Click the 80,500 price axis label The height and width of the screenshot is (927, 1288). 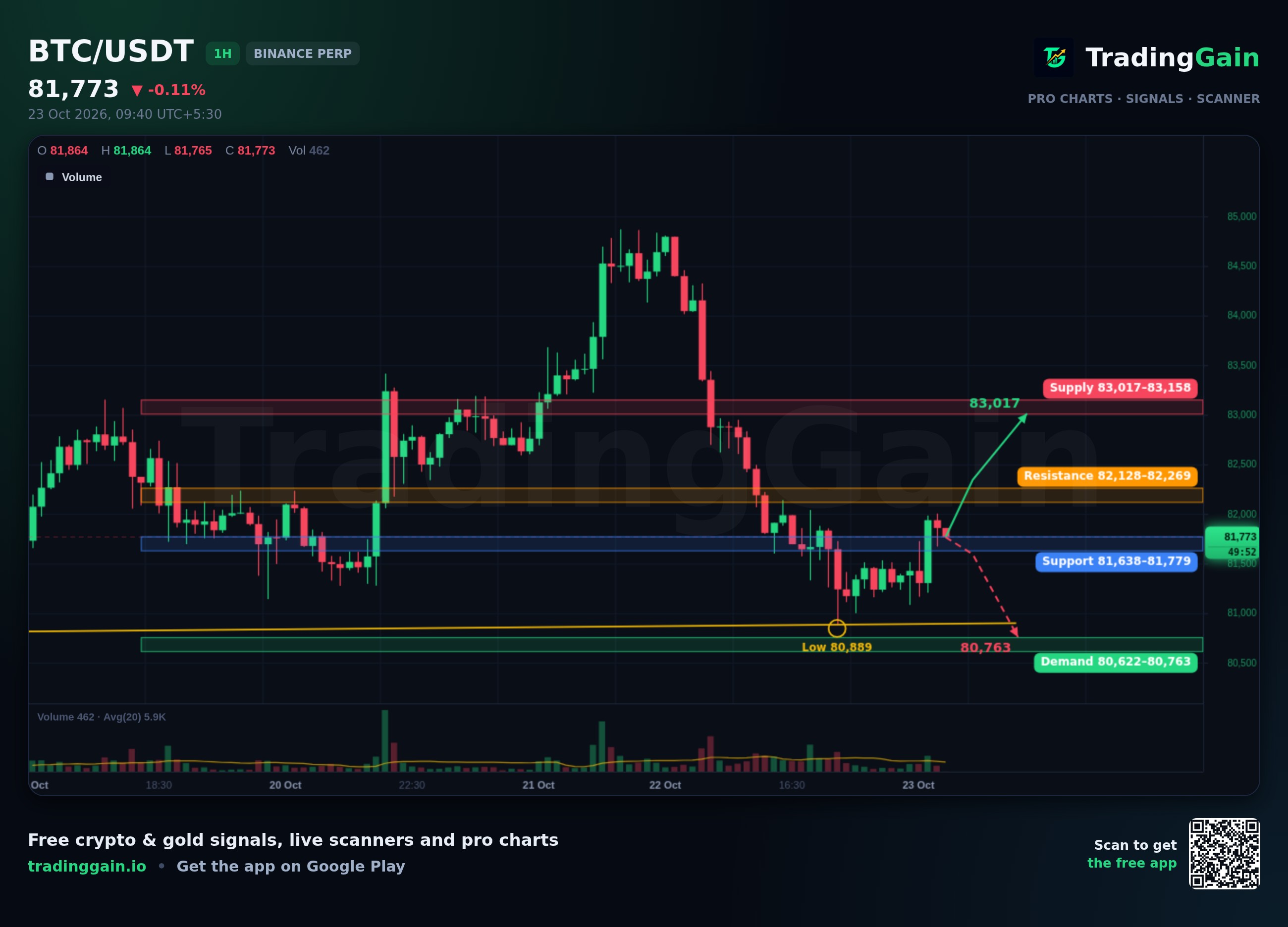tap(1241, 663)
